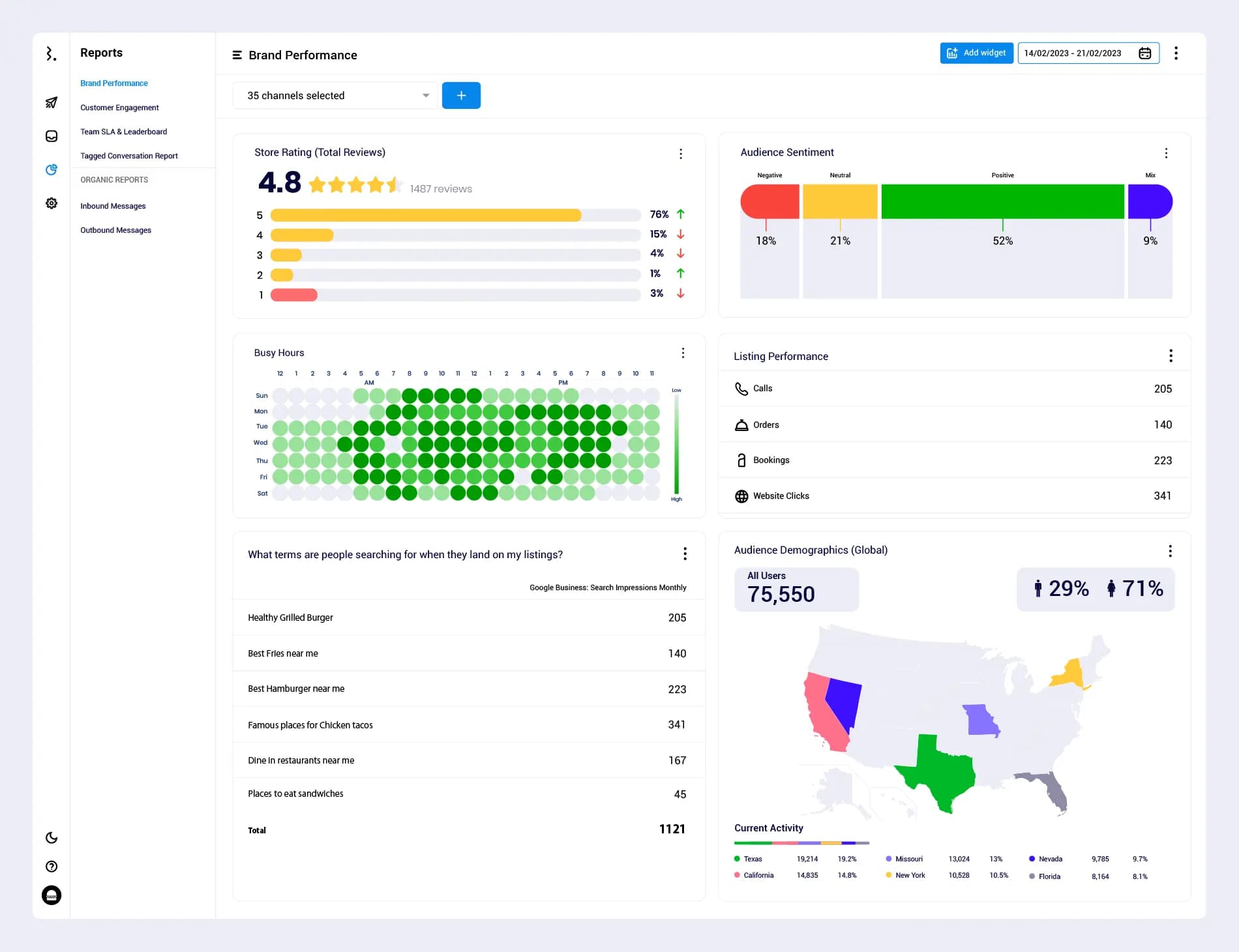Click the green Positive sentiment bar
The height and width of the screenshot is (952, 1239).
point(1002,200)
